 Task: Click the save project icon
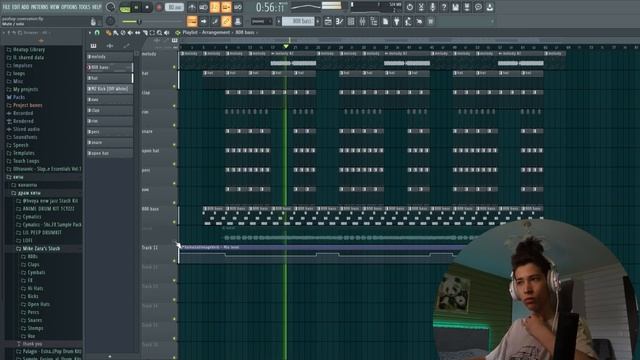click(x=456, y=7)
